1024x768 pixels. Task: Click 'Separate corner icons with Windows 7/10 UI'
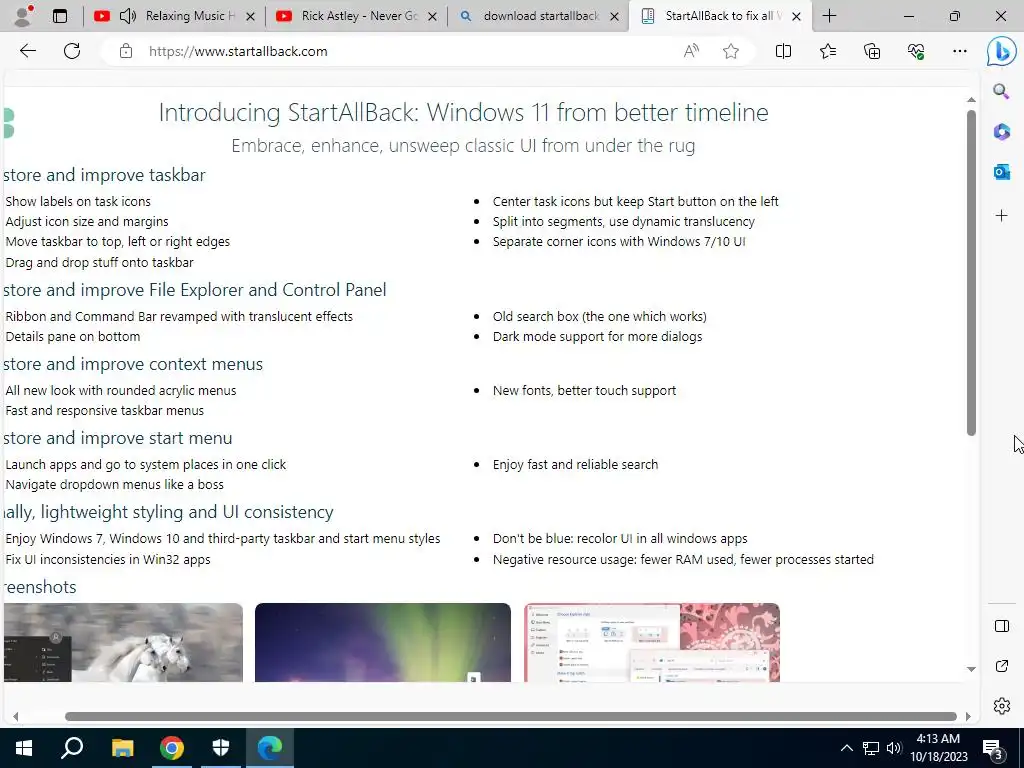point(619,242)
